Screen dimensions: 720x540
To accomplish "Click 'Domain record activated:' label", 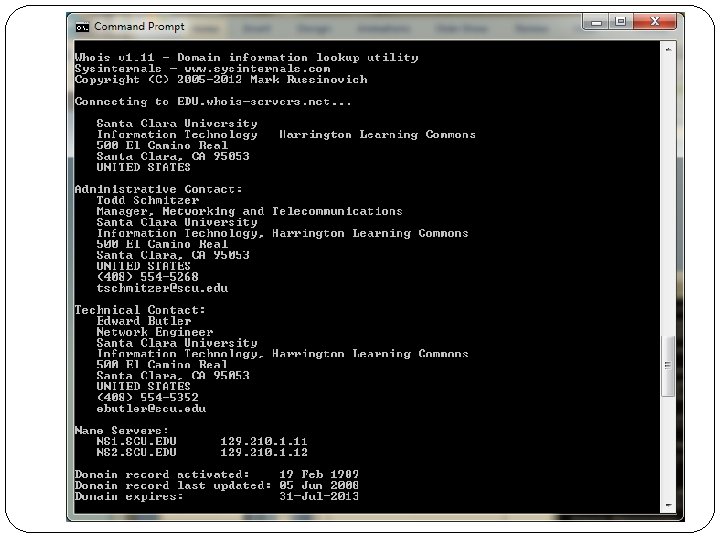I will pyautogui.click(x=162, y=474).
